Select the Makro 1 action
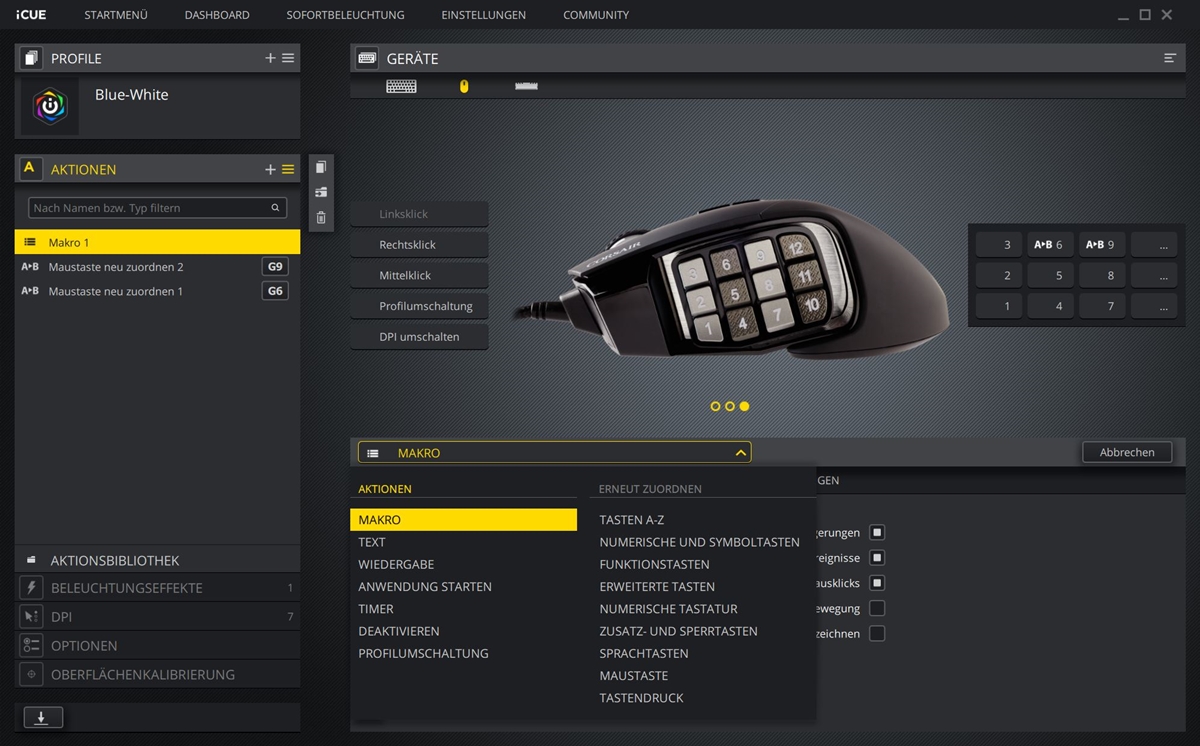This screenshot has width=1200, height=746. [157, 242]
